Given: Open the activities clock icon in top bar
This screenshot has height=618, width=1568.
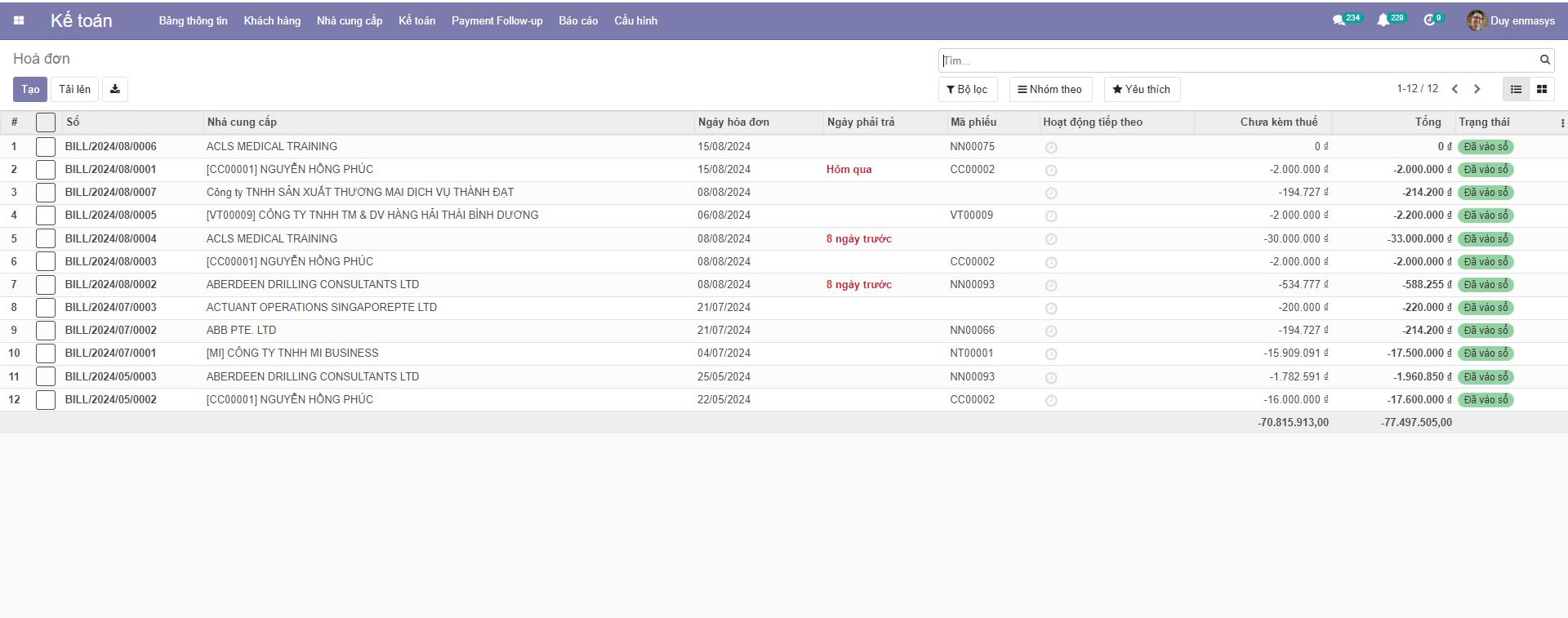Looking at the screenshot, I should [x=1429, y=20].
